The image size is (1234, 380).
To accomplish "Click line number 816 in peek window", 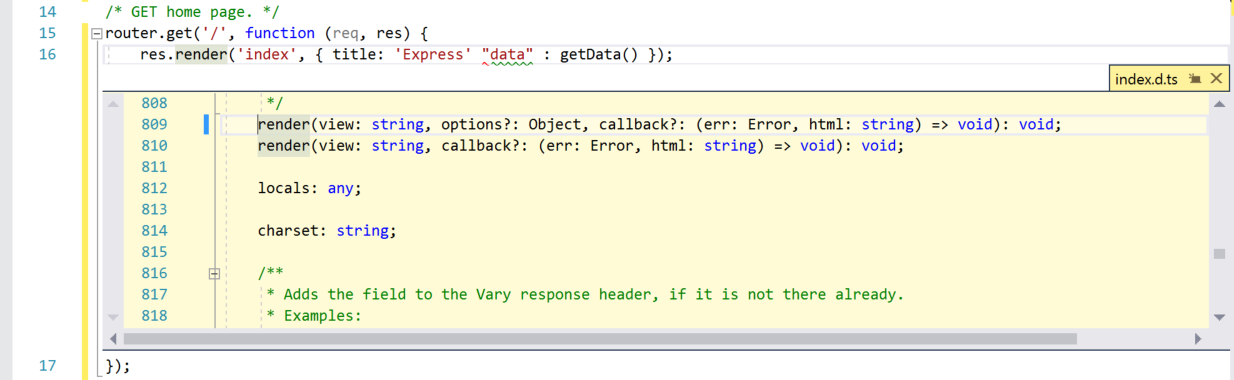I will coord(154,273).
